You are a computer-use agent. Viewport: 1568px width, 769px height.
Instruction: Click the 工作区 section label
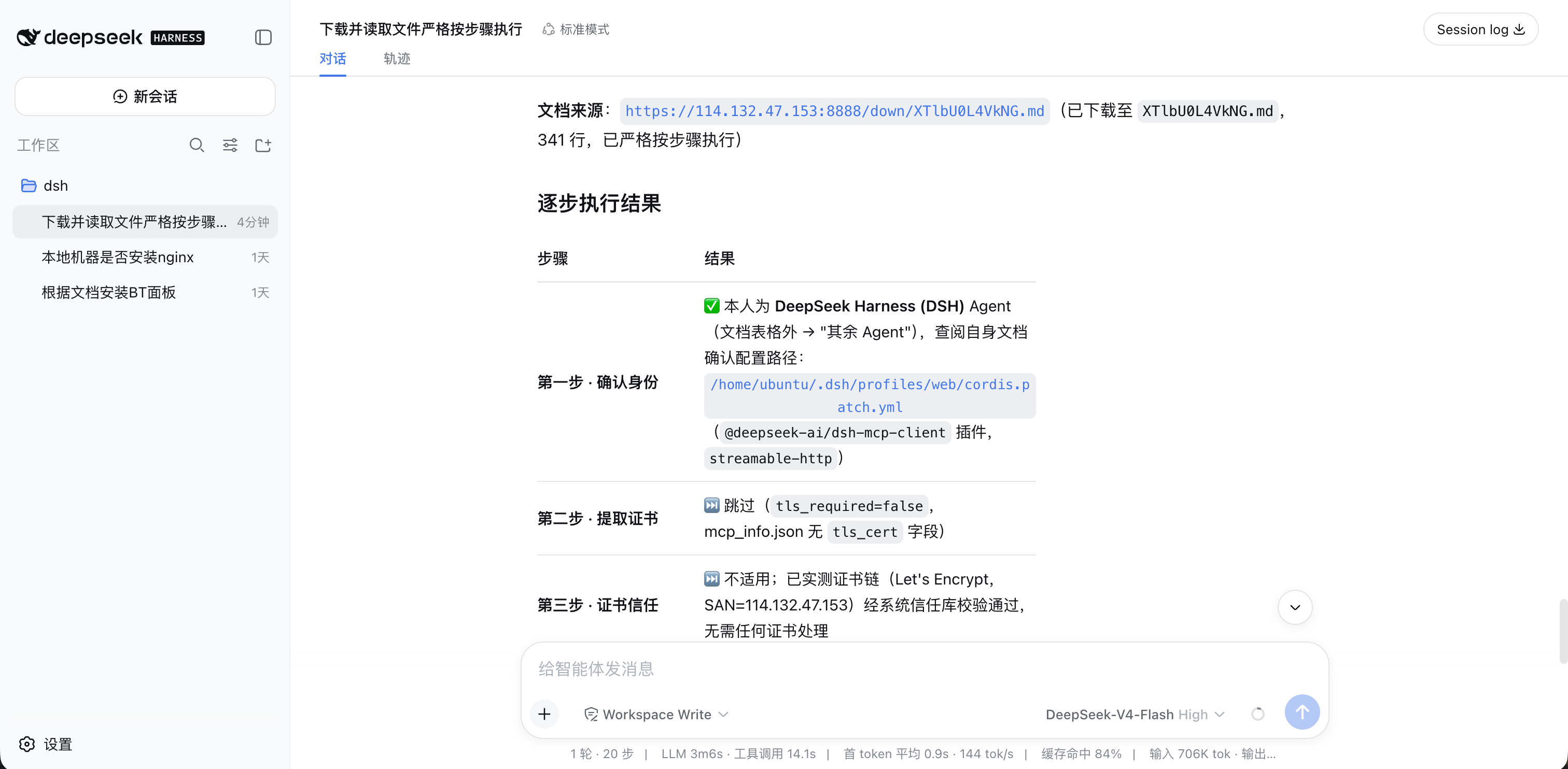38,145
